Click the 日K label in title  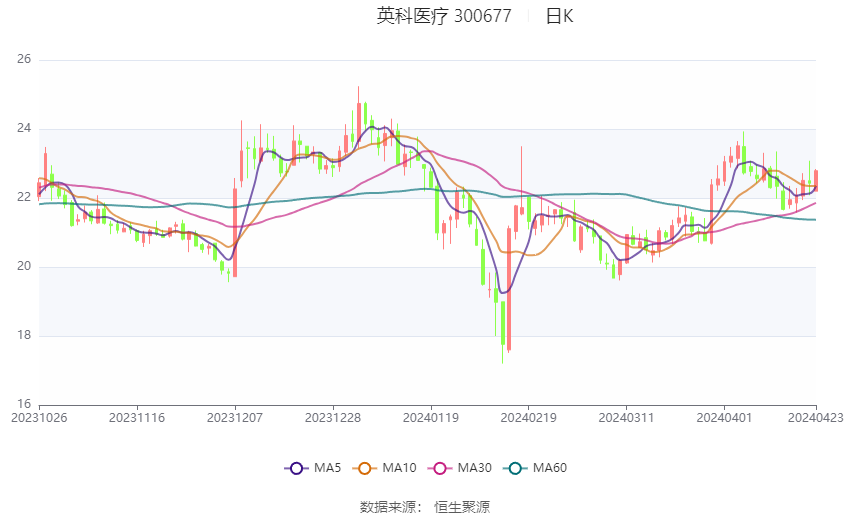(x=559, y=16)
